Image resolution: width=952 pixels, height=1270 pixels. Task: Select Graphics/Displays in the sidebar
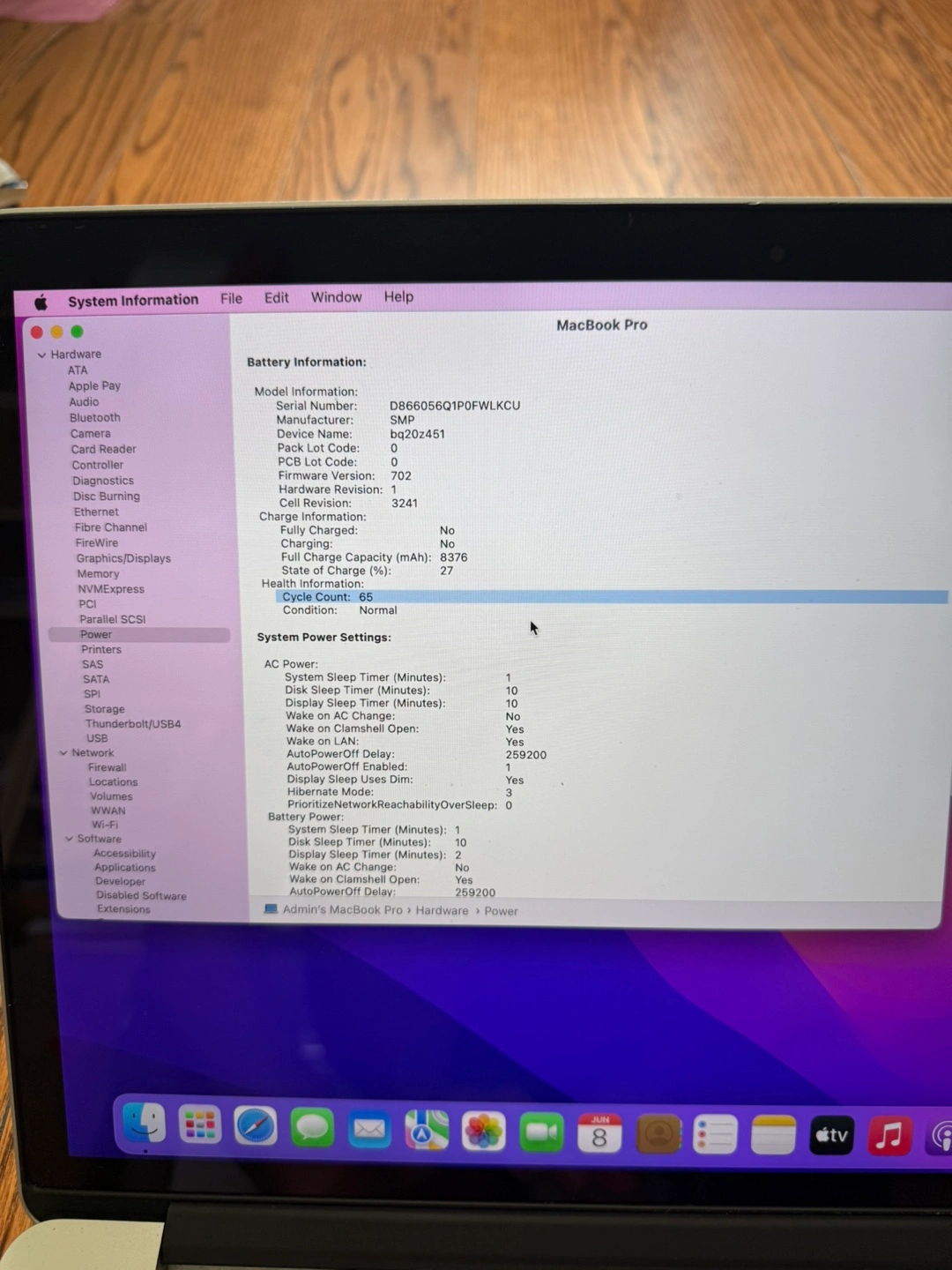tap(123, 558)
